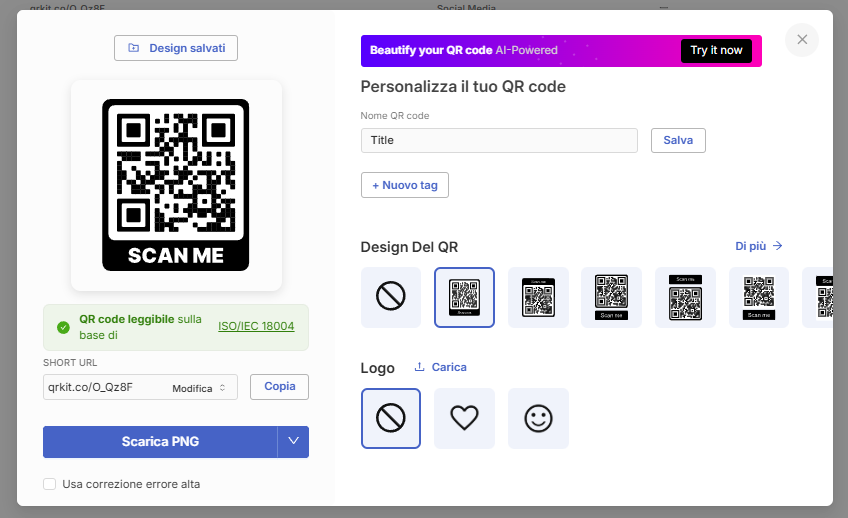Click the Logo section label

(377, 368)
